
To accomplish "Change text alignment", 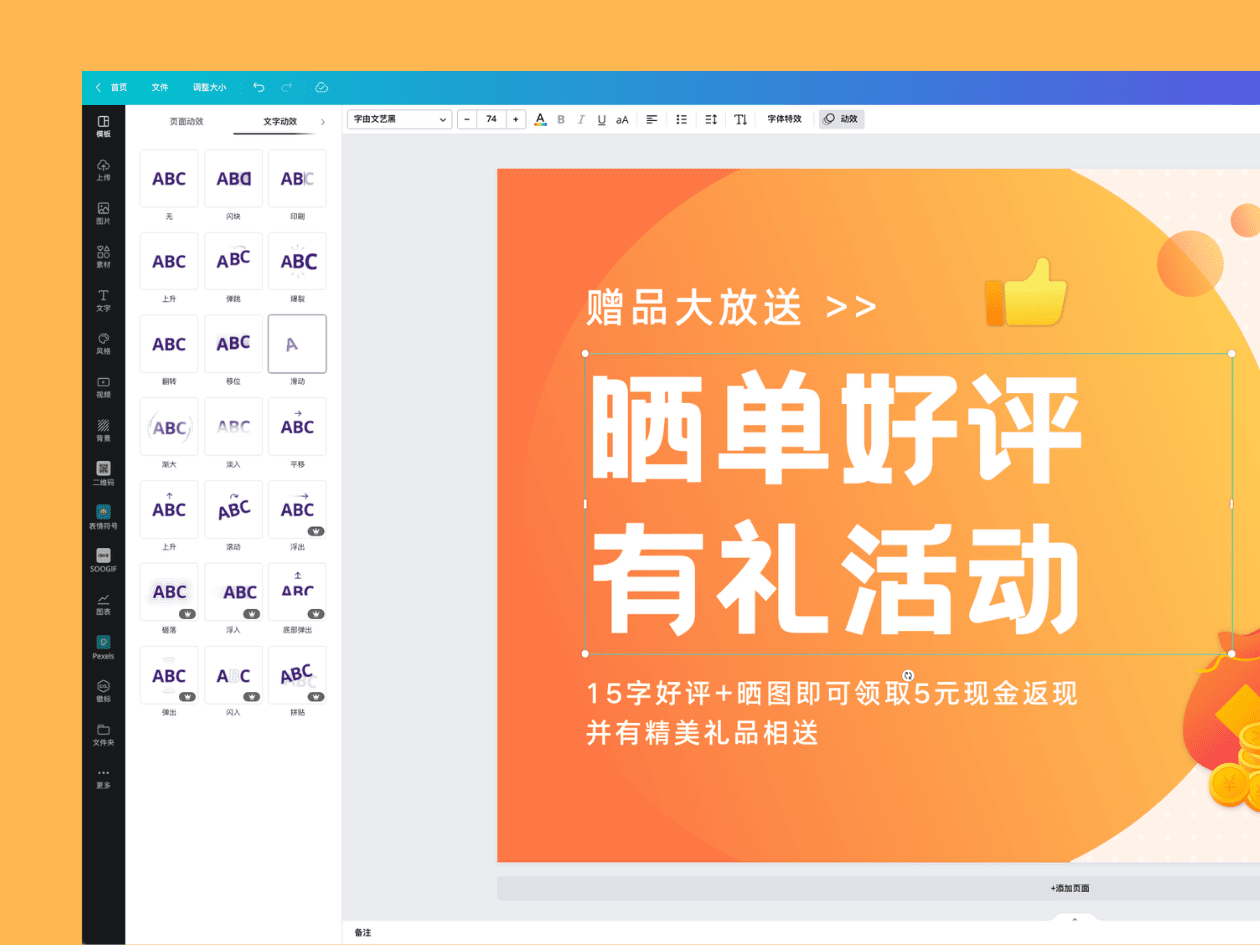I will (652, 119).
